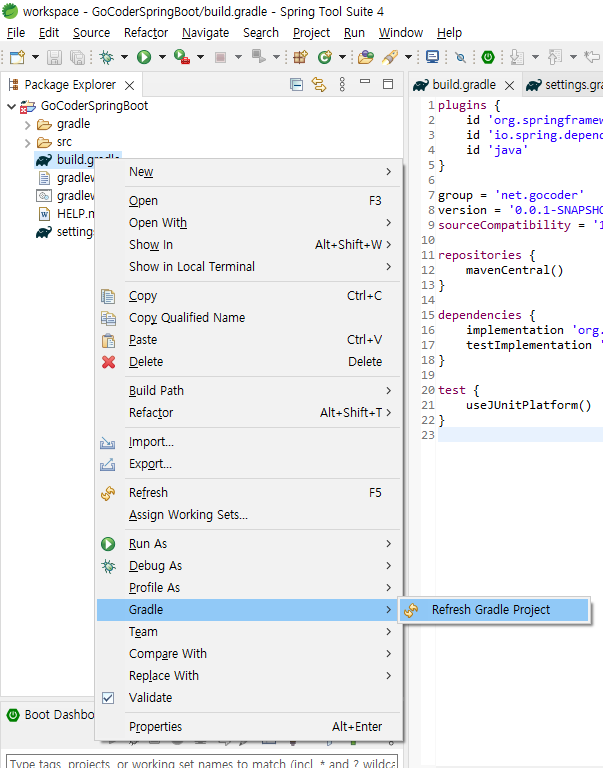Click the New Java Class toolbar icon

click(x=325, y=57)
